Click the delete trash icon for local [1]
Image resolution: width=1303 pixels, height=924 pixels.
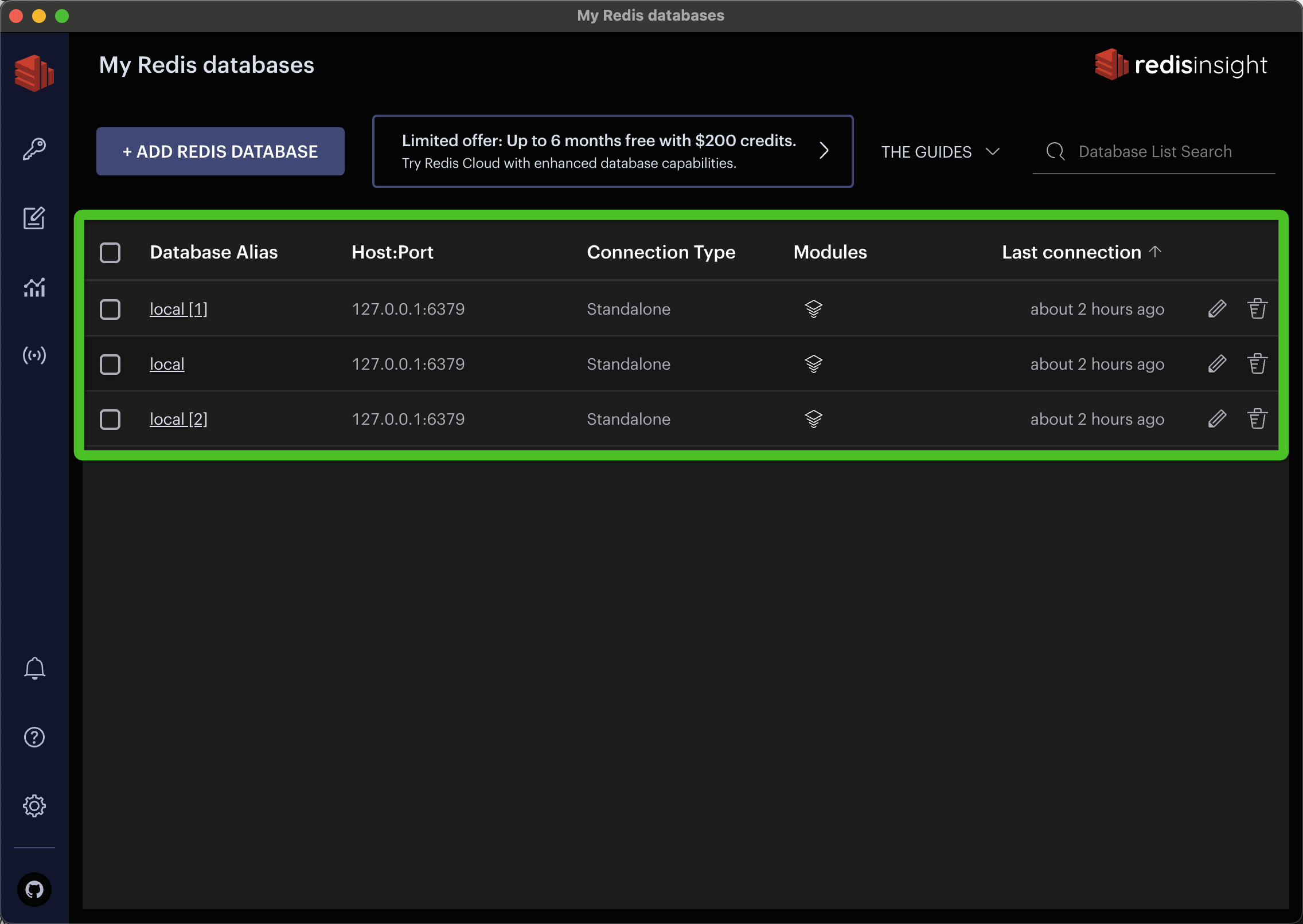coord(1257,309)
